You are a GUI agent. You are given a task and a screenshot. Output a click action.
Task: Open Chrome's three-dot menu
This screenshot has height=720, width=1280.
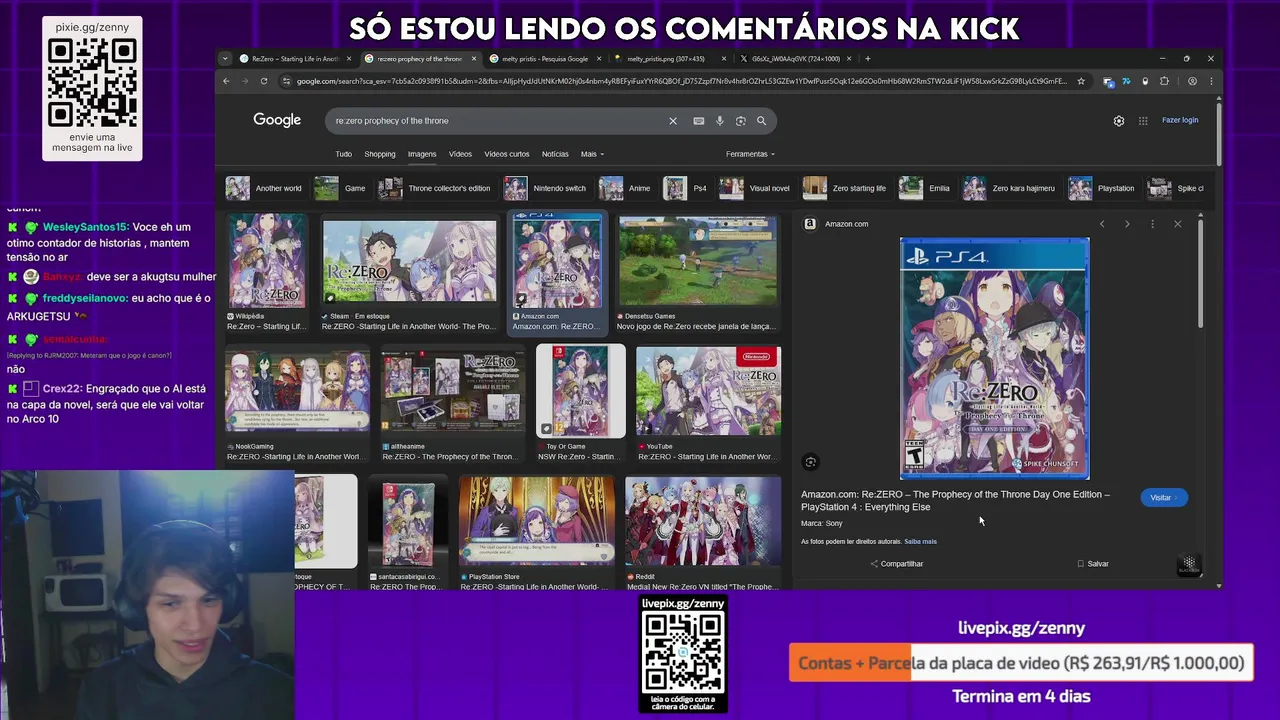click(x=1211, y=81)
